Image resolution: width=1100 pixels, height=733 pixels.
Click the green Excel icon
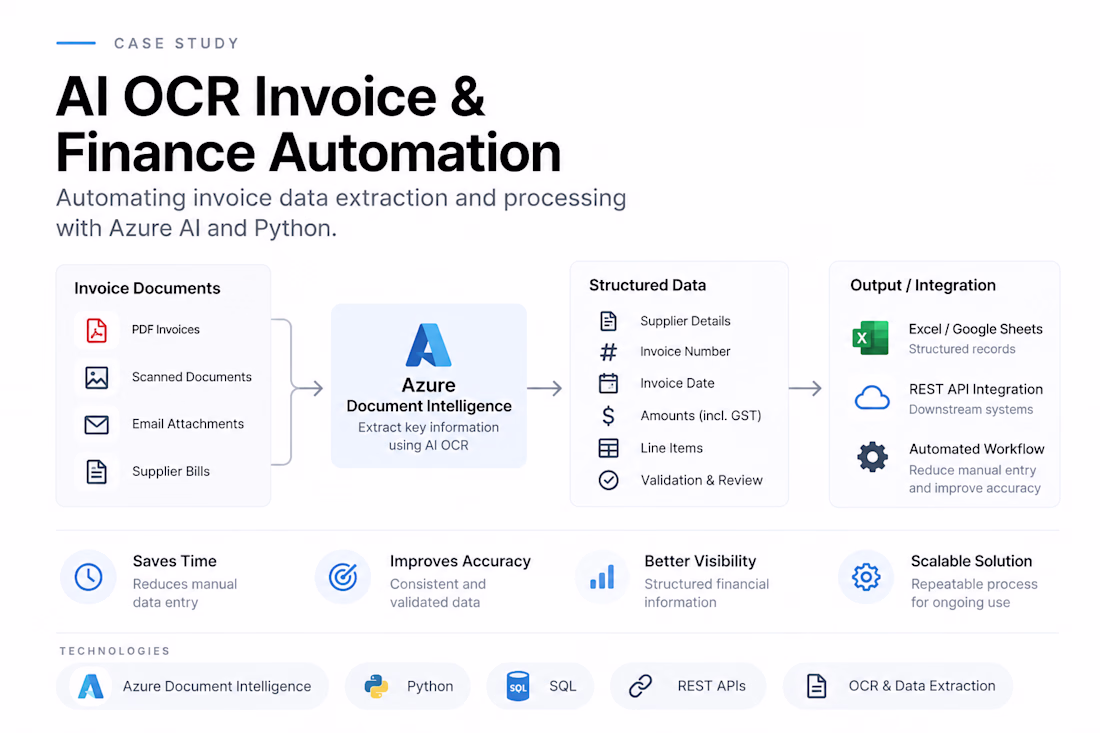[x=871, y=338]
